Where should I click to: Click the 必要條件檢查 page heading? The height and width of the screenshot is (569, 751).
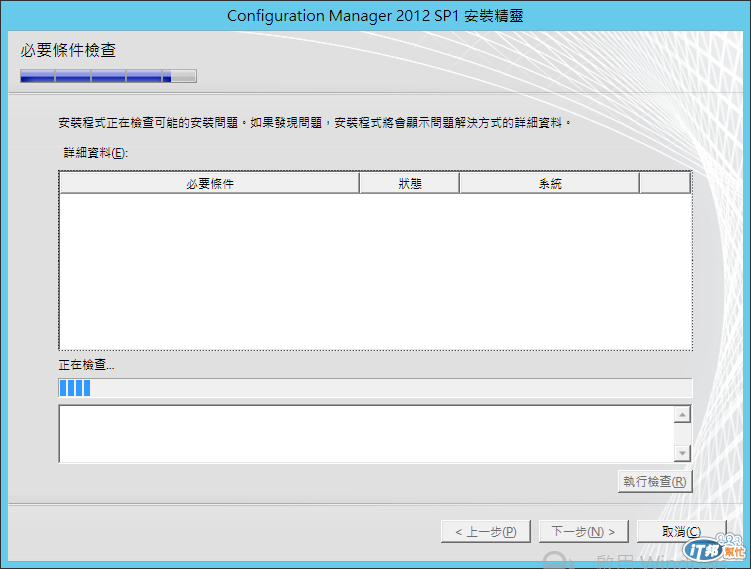[68, 50]
